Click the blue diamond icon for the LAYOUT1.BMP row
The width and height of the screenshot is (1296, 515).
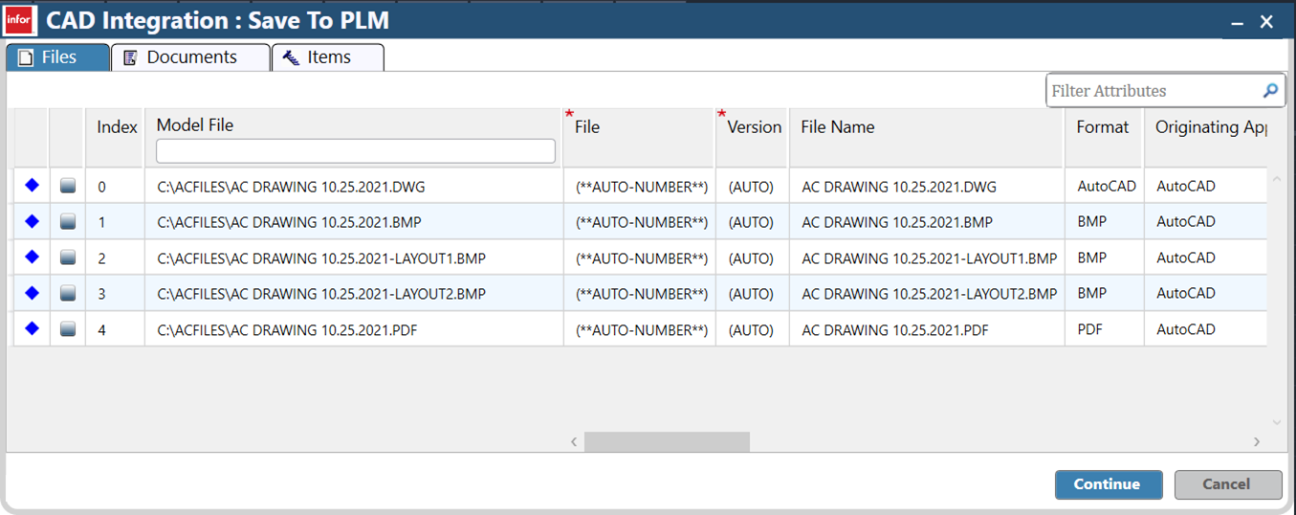[x=31, y=257]
